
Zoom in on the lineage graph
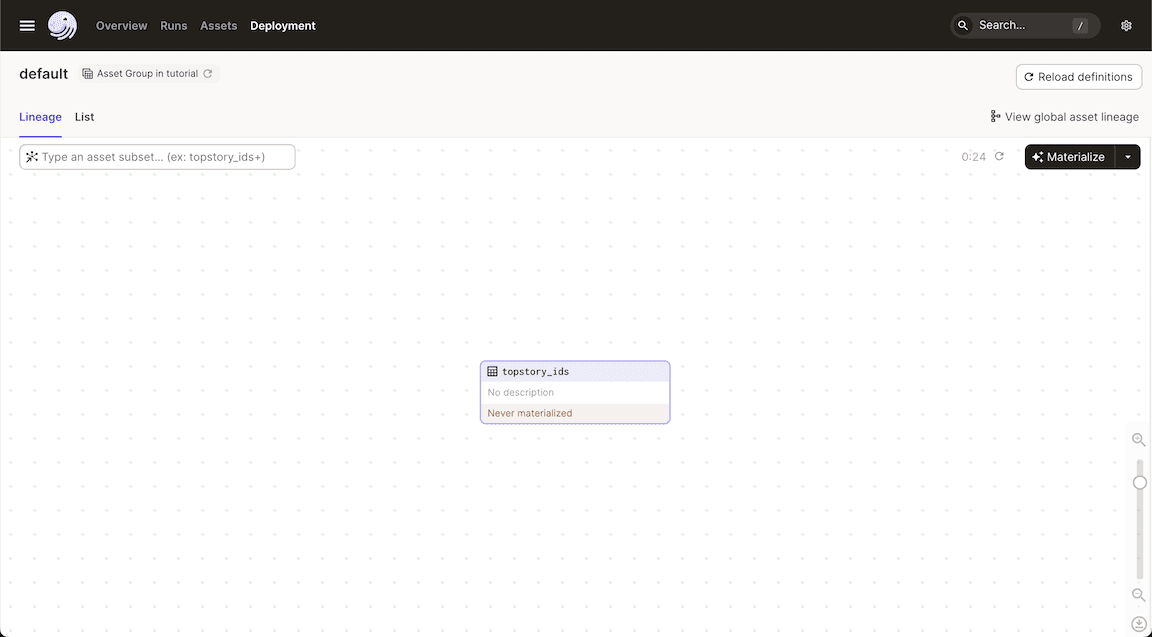pos(1139,440)
